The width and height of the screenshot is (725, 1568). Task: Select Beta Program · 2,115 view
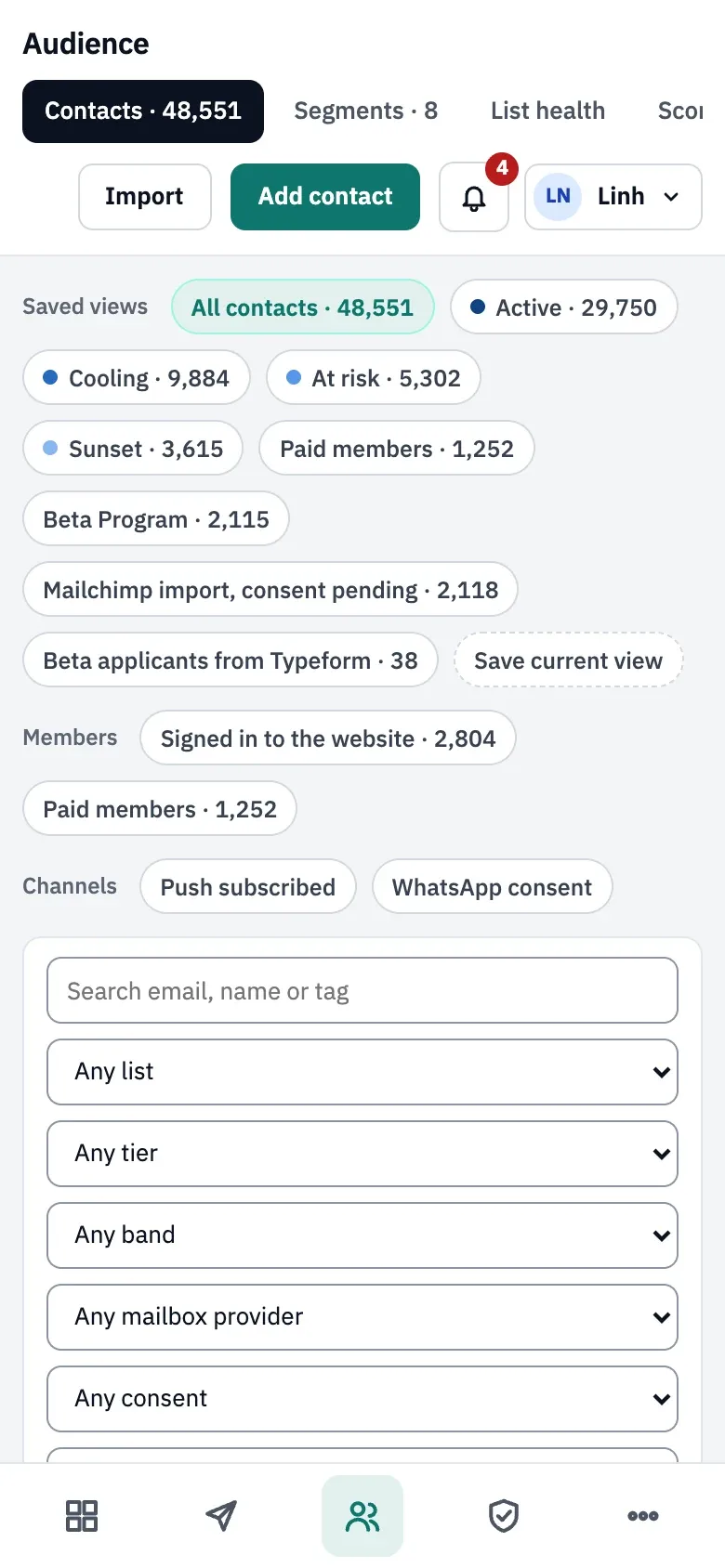156,519
